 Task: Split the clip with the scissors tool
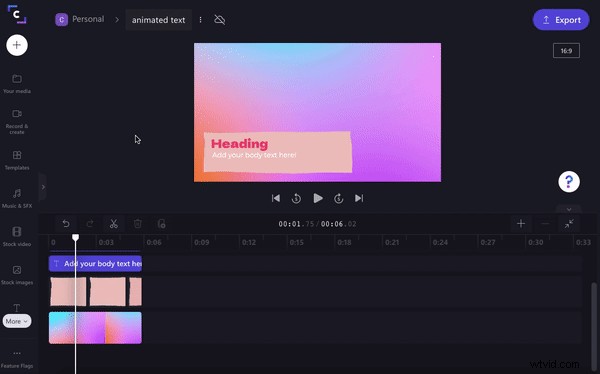coord(114,224)
